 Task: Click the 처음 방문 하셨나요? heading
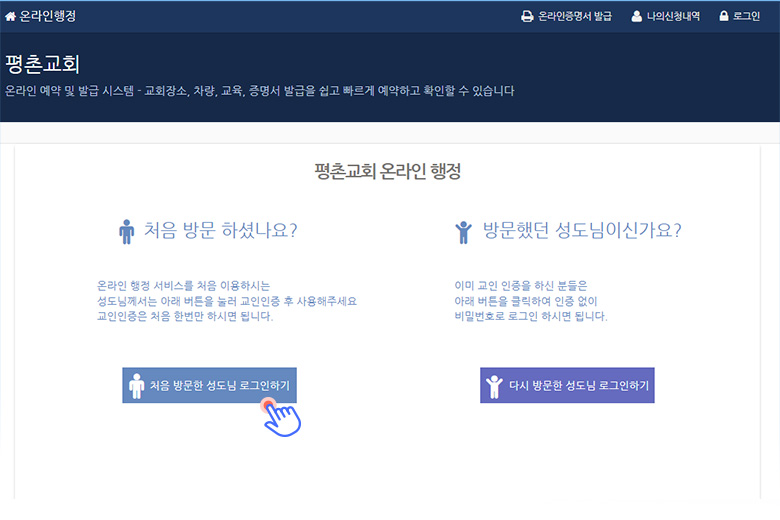pos(220,230)
